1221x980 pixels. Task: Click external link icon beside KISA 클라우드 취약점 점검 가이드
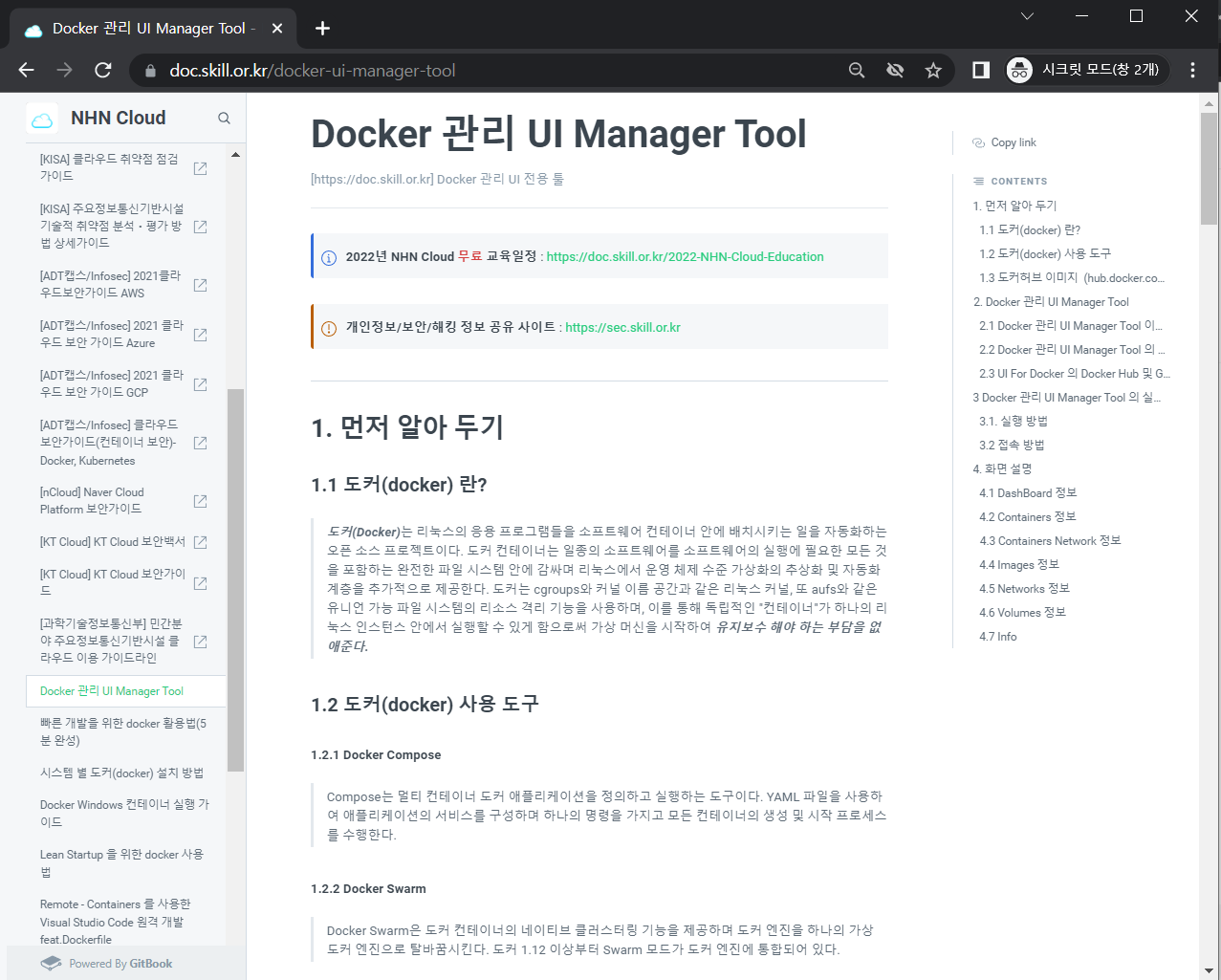pos(200,168)
